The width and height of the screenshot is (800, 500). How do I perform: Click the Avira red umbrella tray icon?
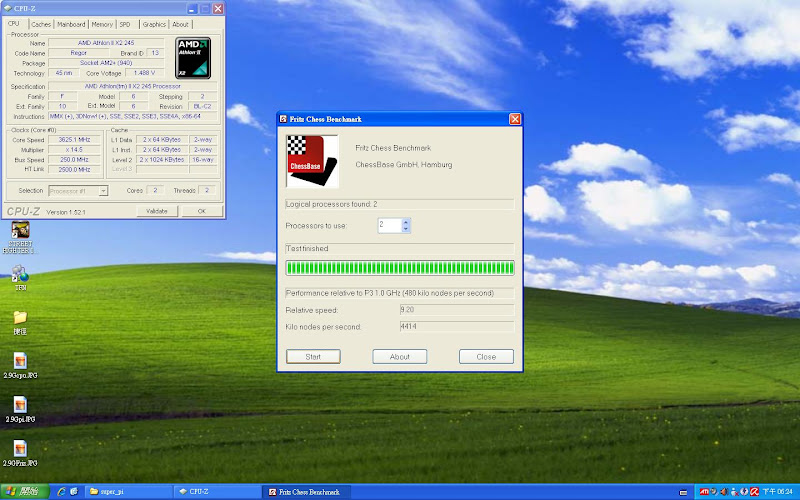point(755,492)
